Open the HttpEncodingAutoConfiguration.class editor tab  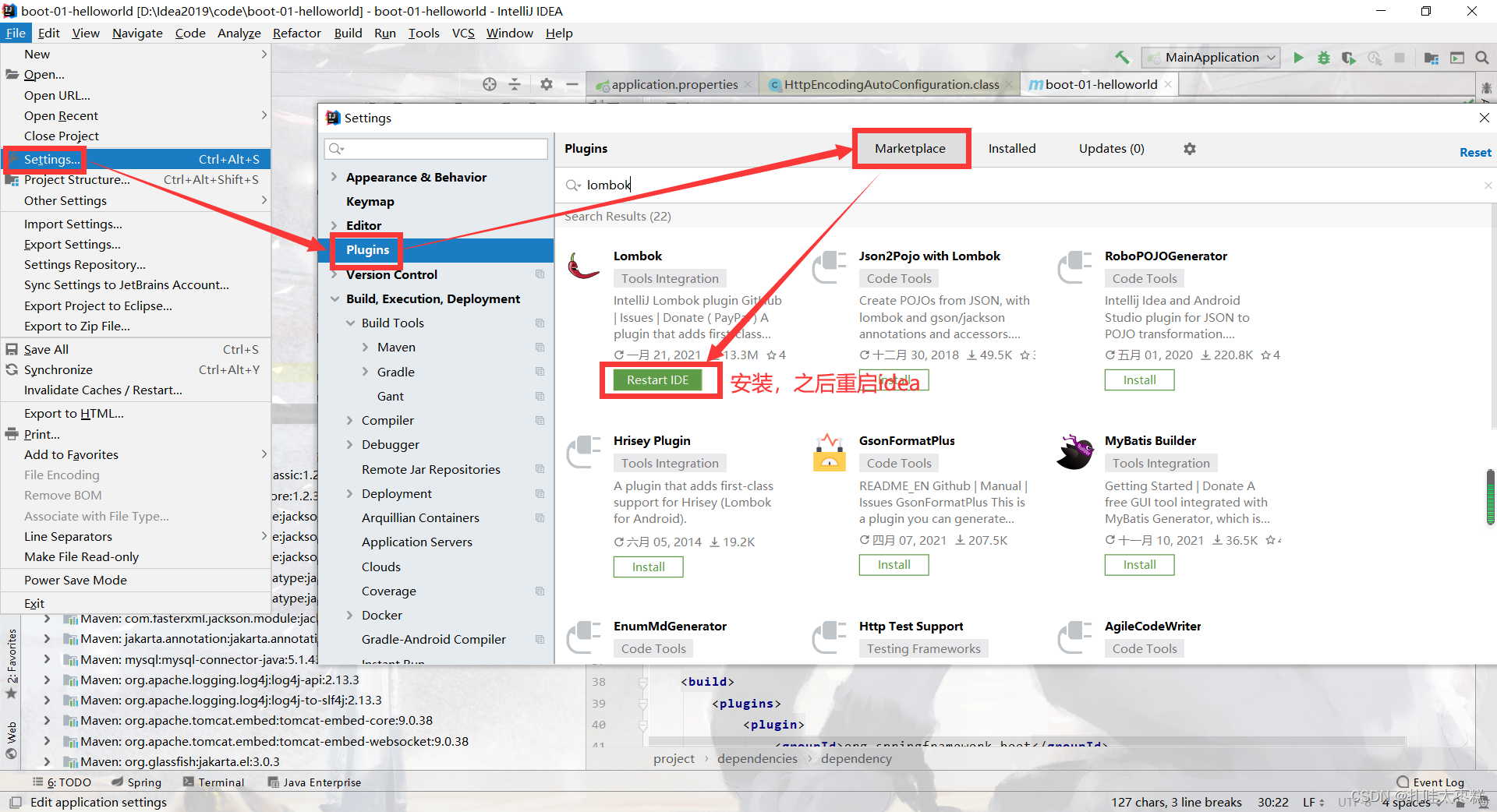point(890,84)
